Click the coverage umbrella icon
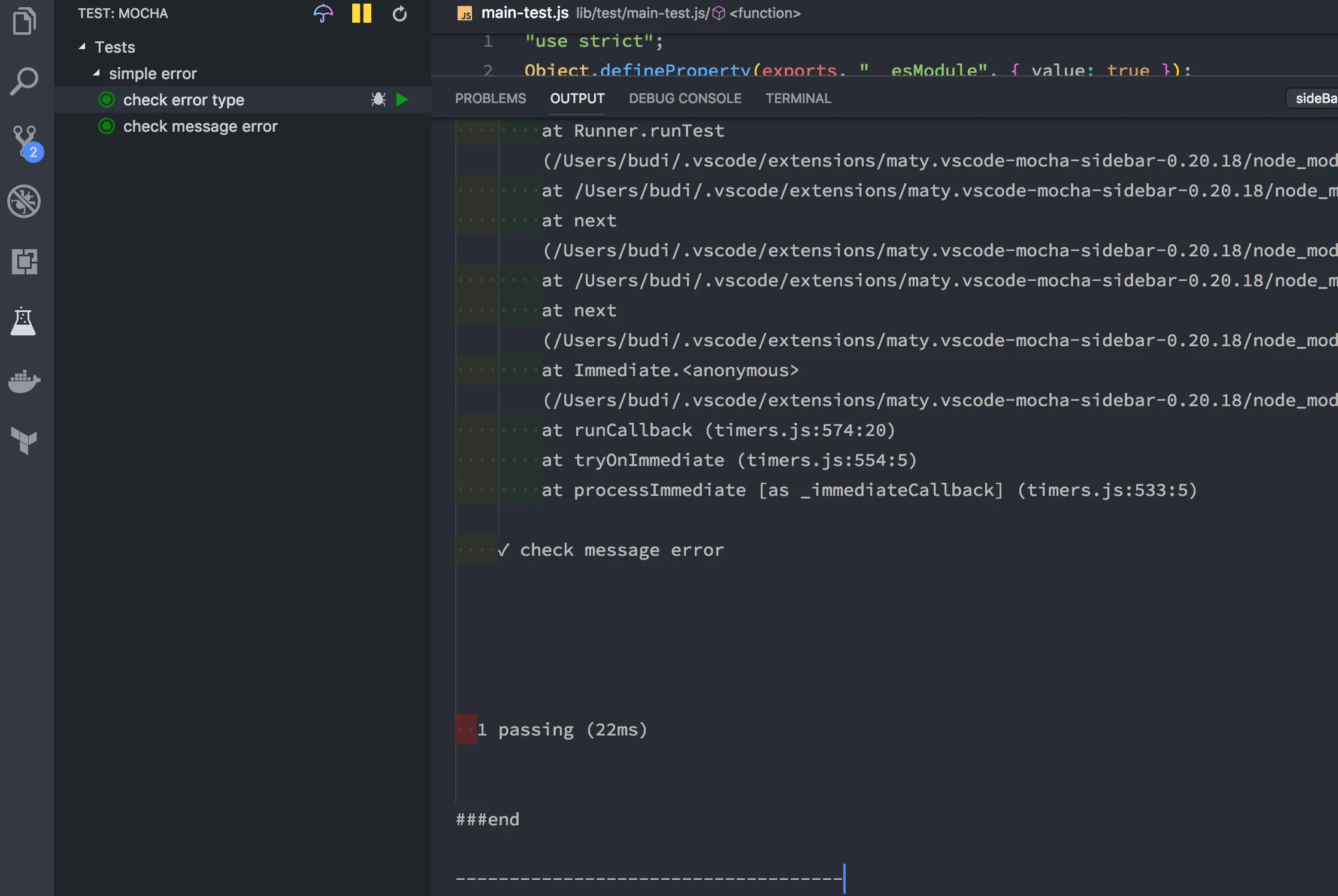 (x=323, y=13)
